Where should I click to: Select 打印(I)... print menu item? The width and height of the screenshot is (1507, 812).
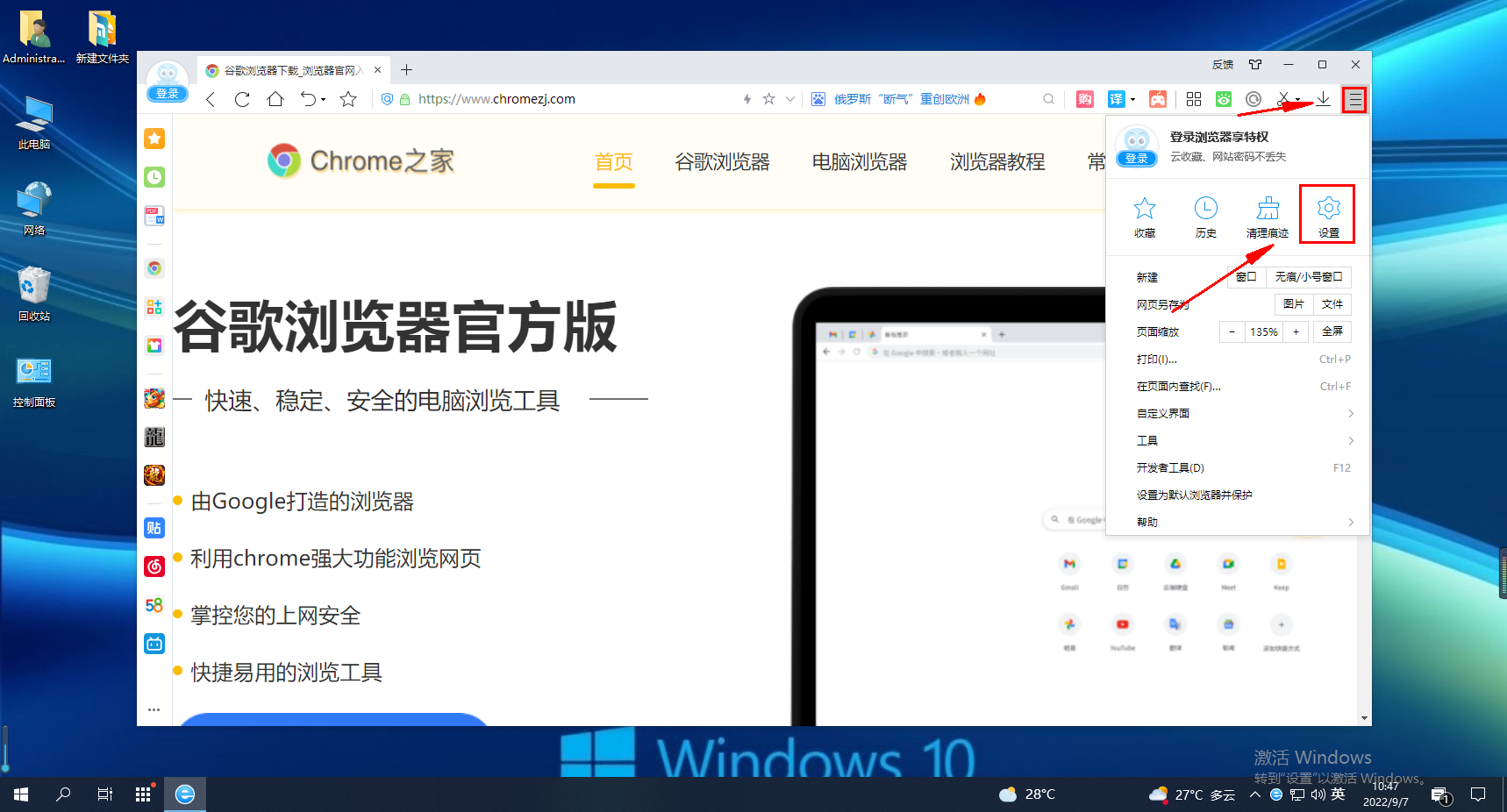pyautogui.click(x=1239, y=359)
